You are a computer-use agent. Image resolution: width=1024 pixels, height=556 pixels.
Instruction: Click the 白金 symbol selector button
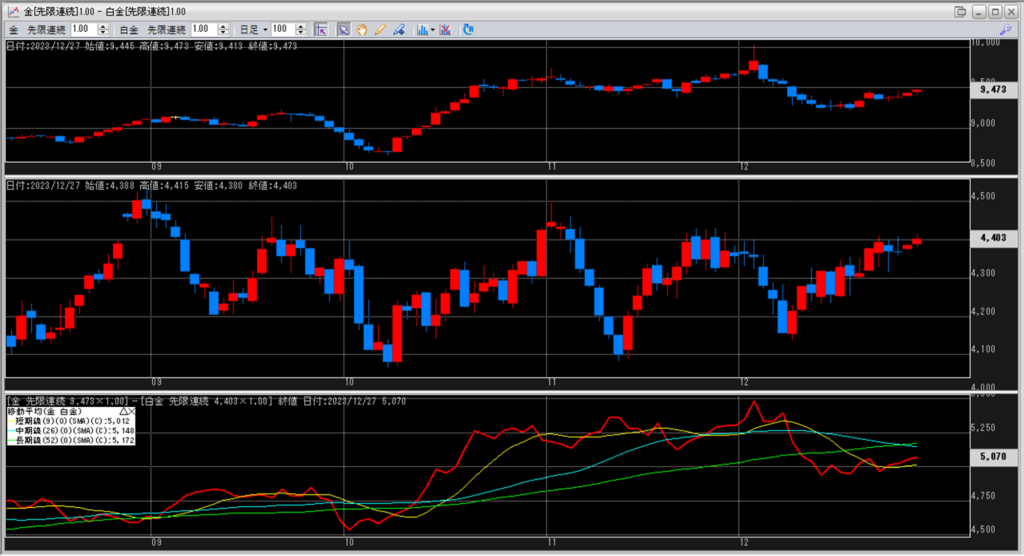pyautogui.click(x=129, y=30)
